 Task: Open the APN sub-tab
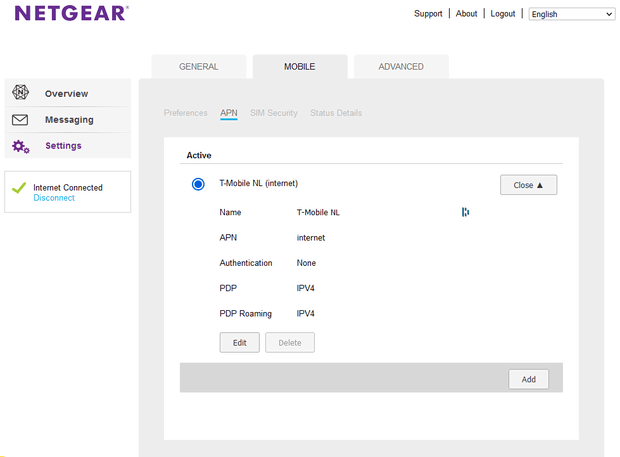pyautogui.click(x=229, y=113)
